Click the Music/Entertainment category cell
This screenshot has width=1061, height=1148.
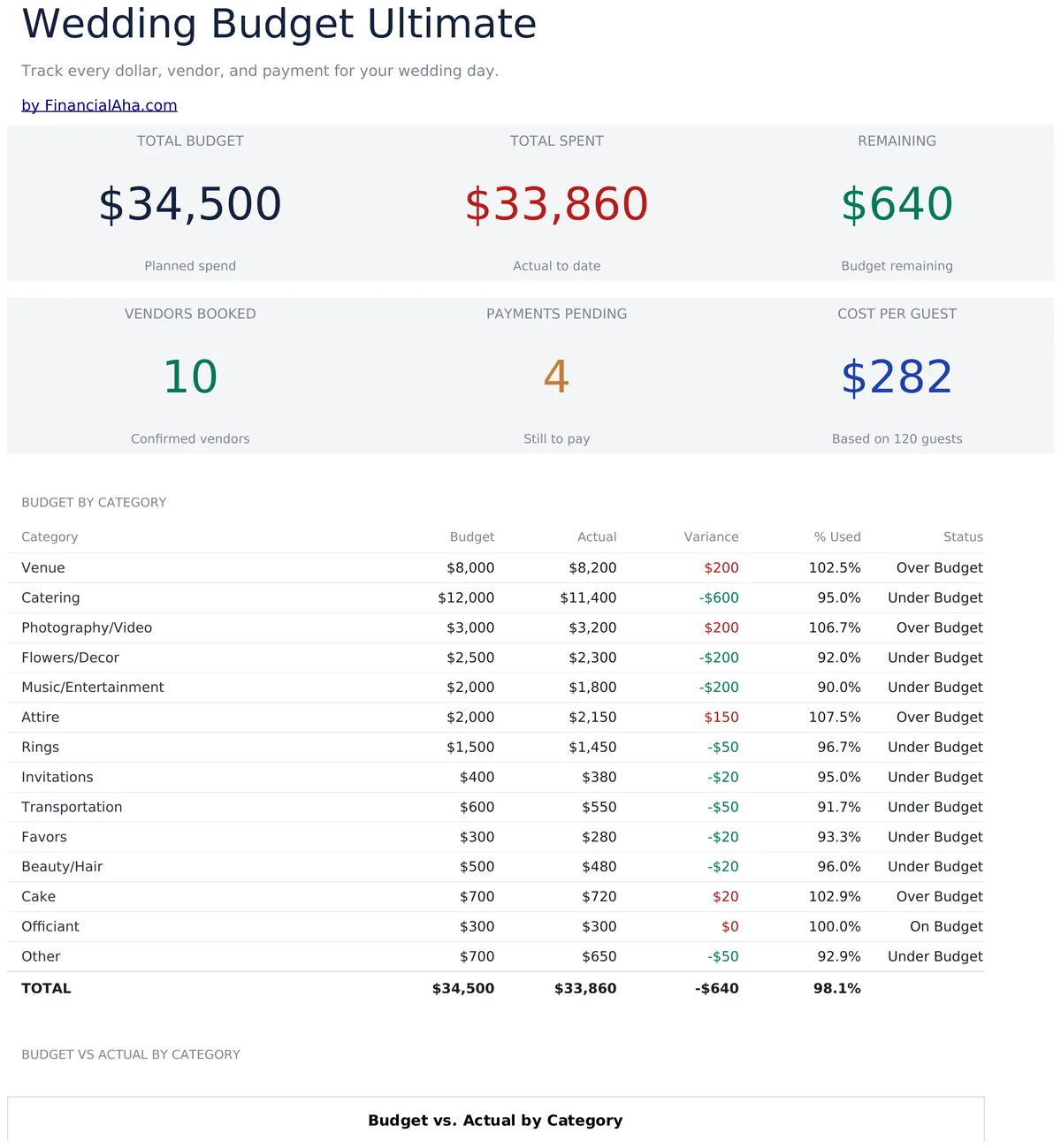pyautogui.click(x=93, y=687)
